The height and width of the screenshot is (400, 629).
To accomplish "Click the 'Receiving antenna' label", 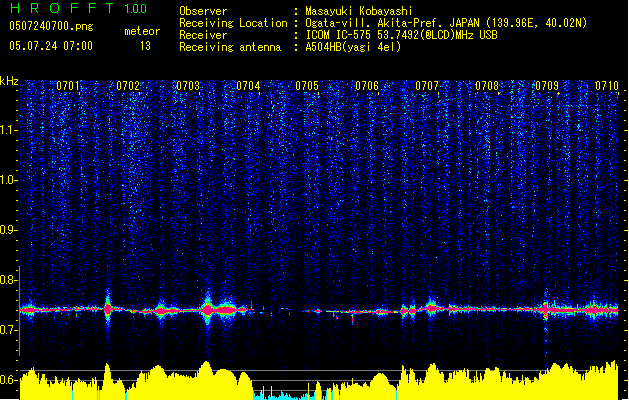I will pyautogui.click(x=230, y=47).
